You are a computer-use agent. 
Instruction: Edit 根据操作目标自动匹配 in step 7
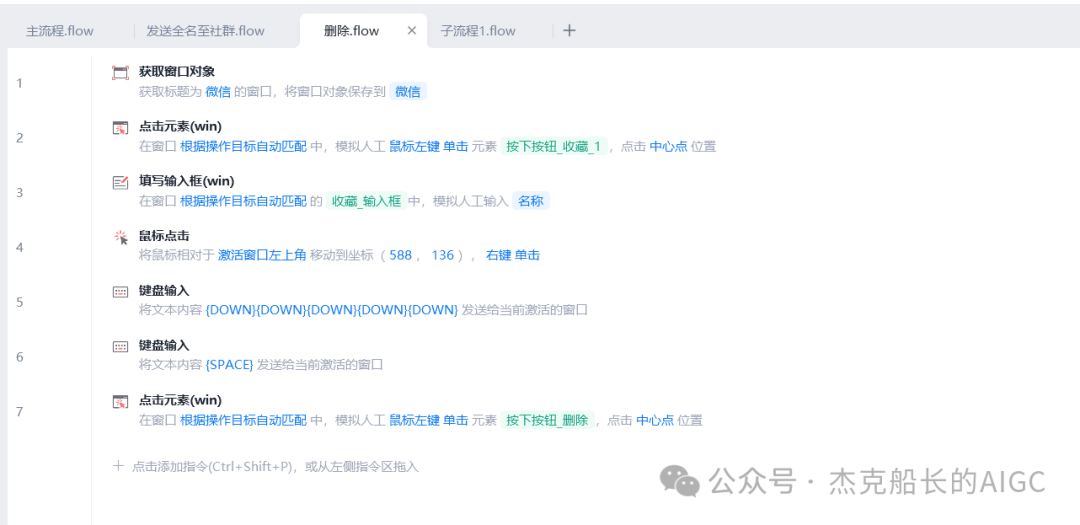click(243, 420)
